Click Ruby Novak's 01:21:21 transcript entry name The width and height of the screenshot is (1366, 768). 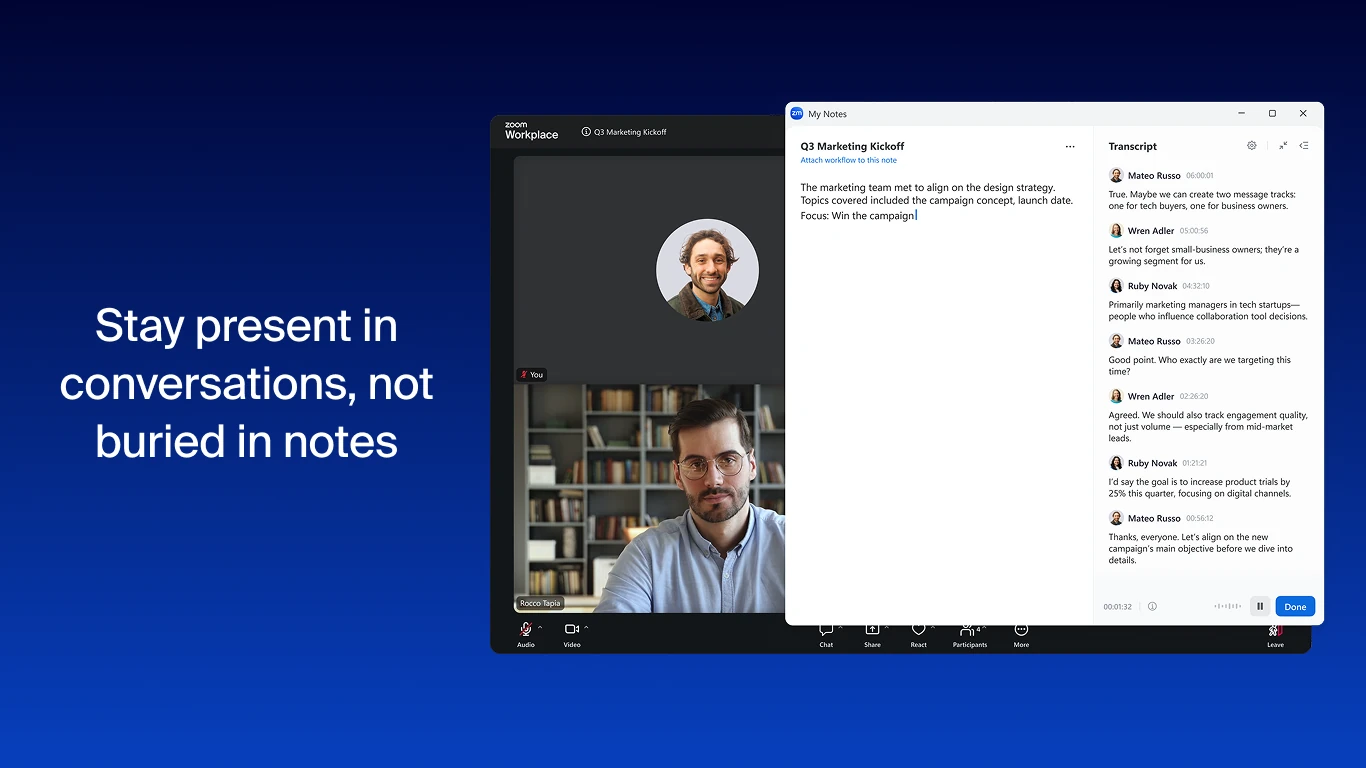[1152, 463]
